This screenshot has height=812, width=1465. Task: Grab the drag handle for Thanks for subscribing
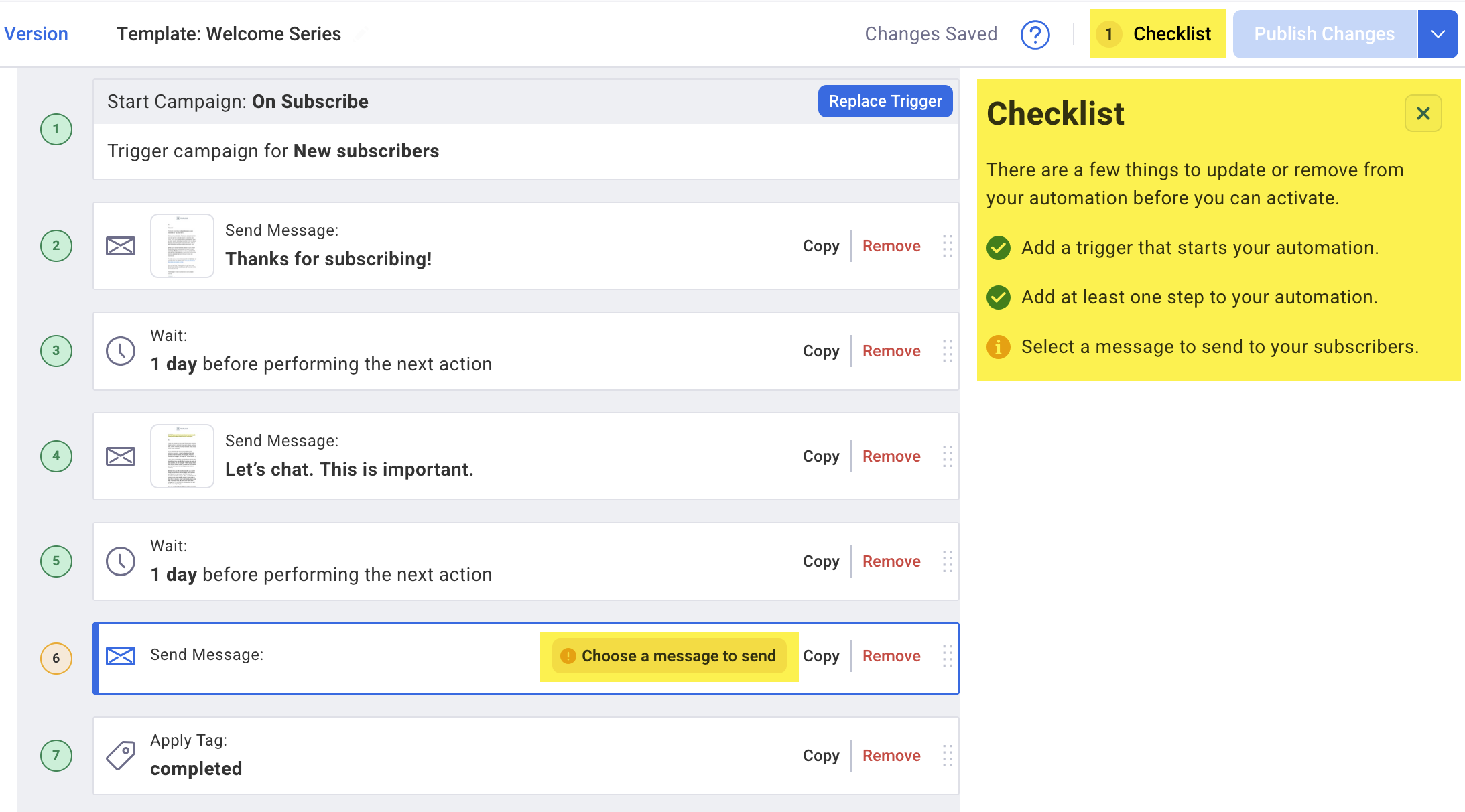(947, 246)
